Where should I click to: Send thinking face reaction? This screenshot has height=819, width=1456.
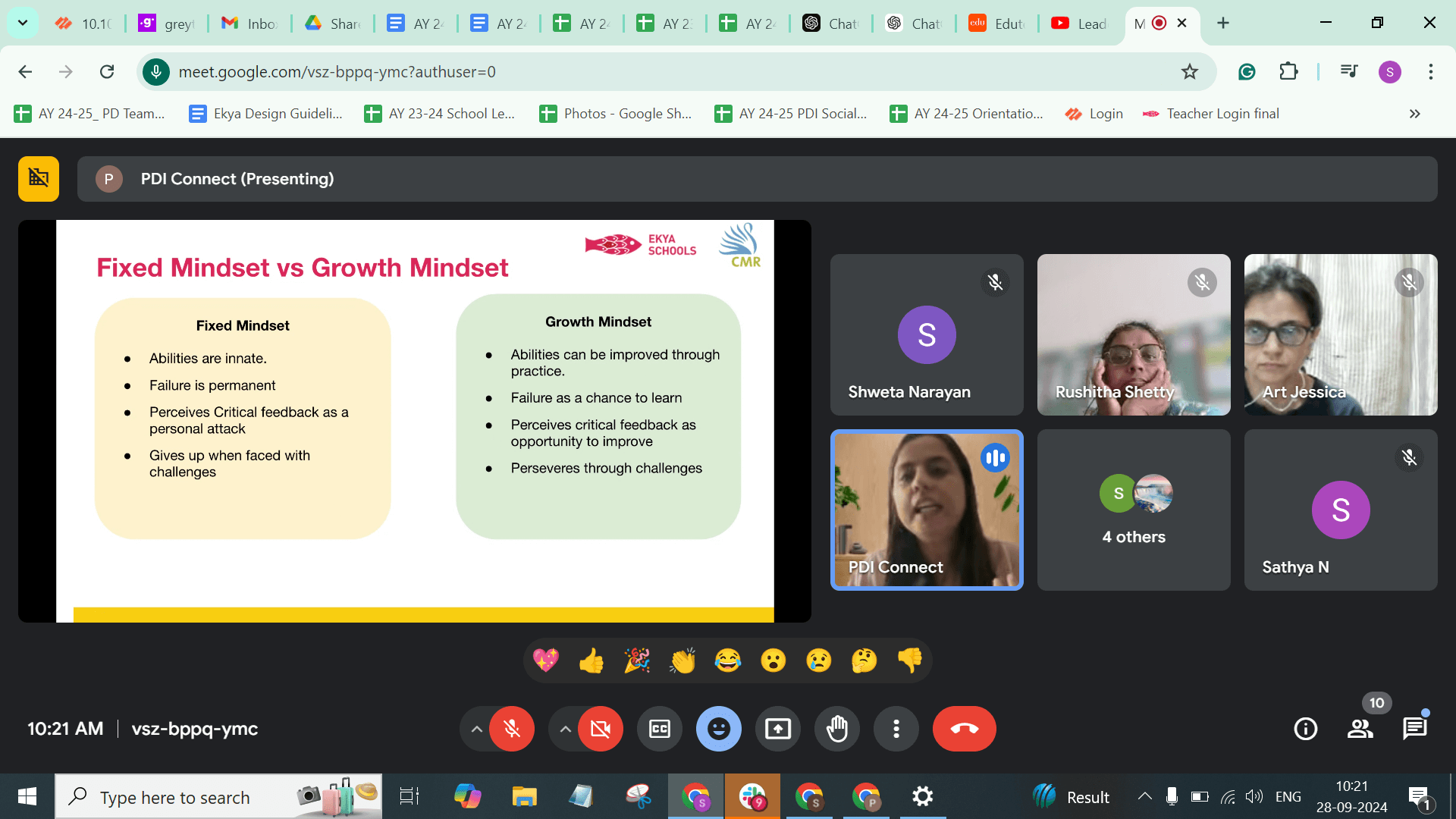click(x=864, y=661)
